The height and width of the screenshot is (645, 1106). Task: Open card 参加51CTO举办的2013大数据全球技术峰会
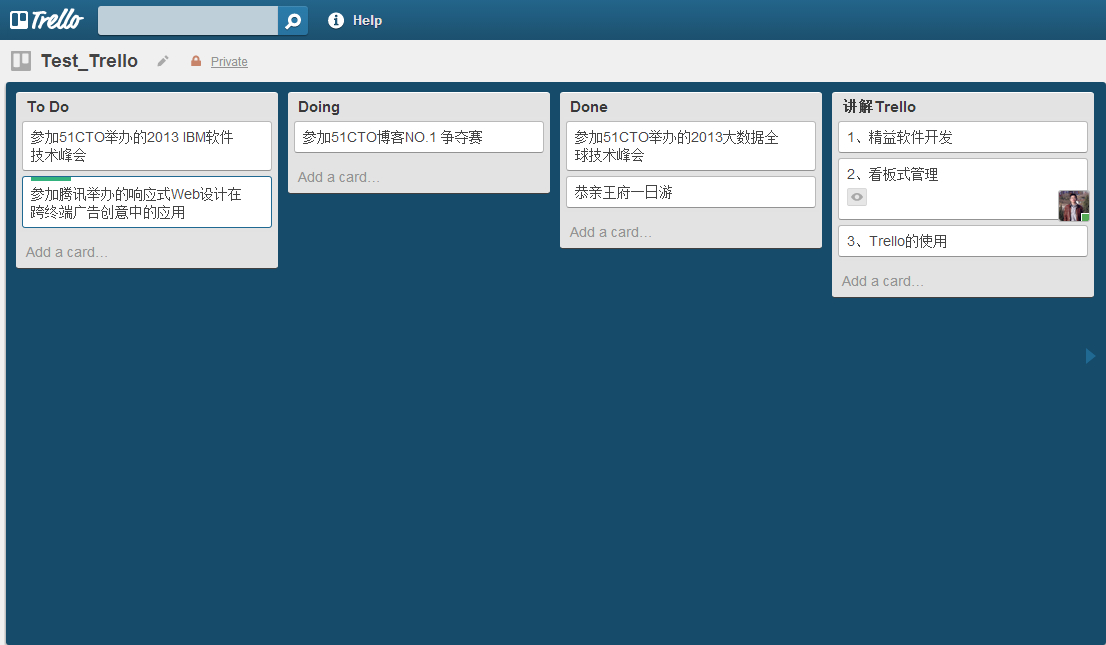coord(691,146)
